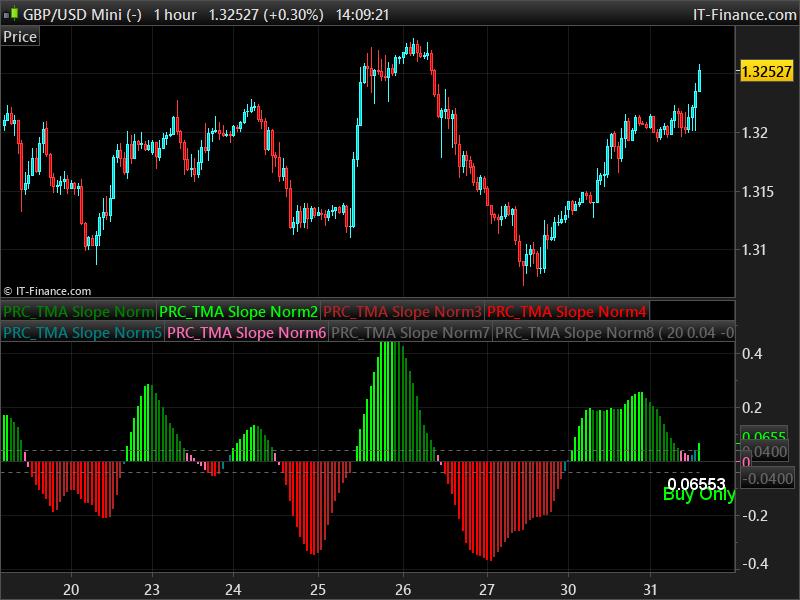Select the PRC_TMA Slope Norm6 indicator label

[x=246, y=333]
